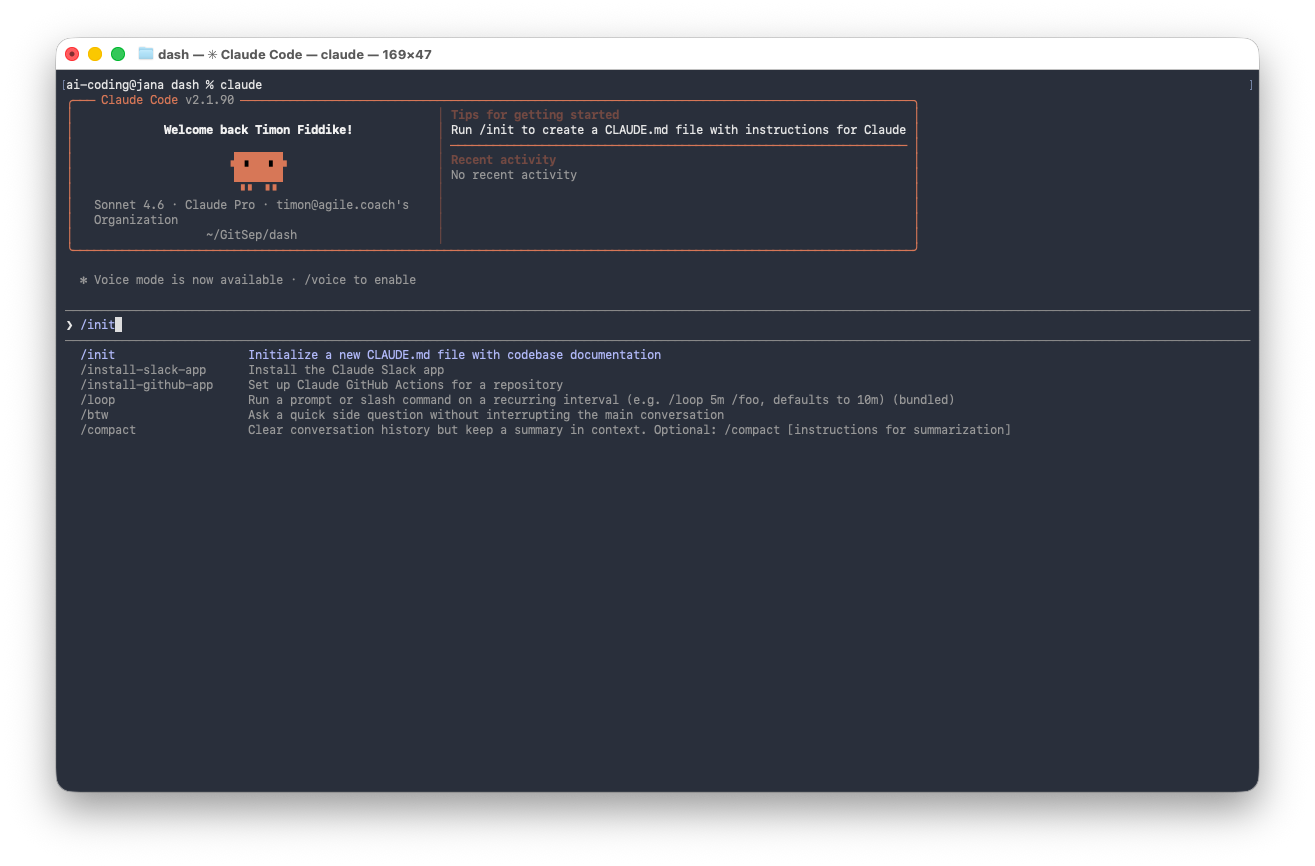Click the Claude Code v2.1.90 title label

pos(167,100)
